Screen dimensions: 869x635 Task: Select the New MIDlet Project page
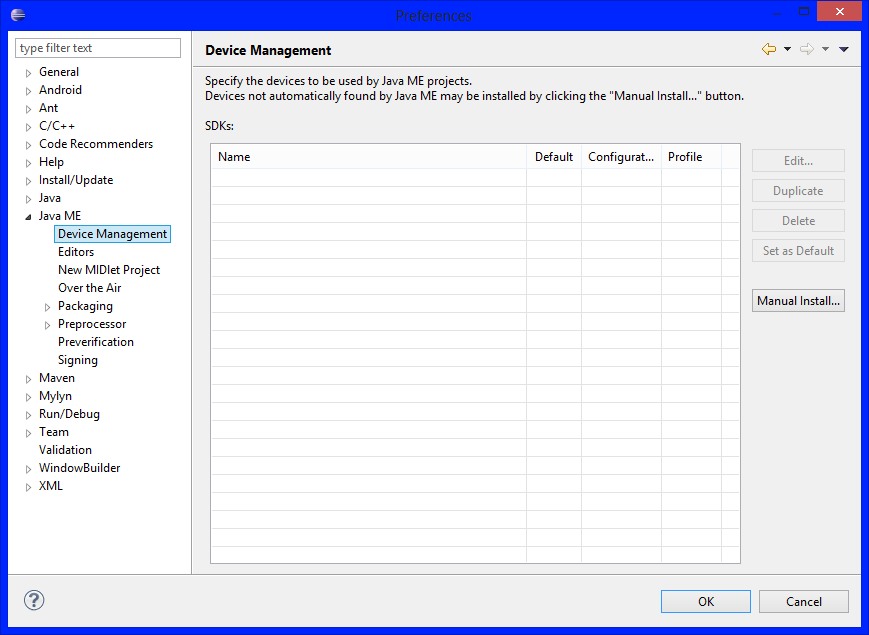(109, 269)
